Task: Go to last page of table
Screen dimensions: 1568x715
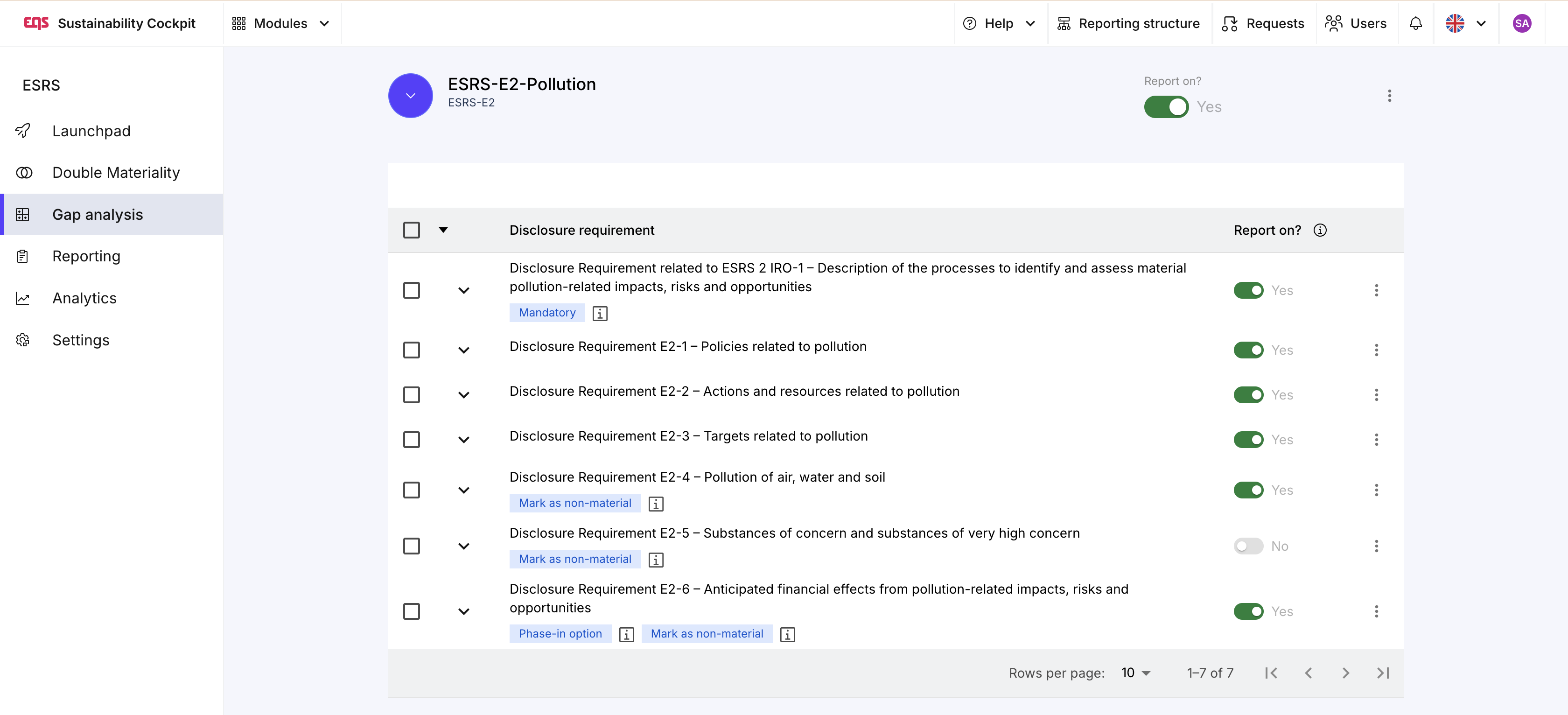Action: [x=1383, y=673]
